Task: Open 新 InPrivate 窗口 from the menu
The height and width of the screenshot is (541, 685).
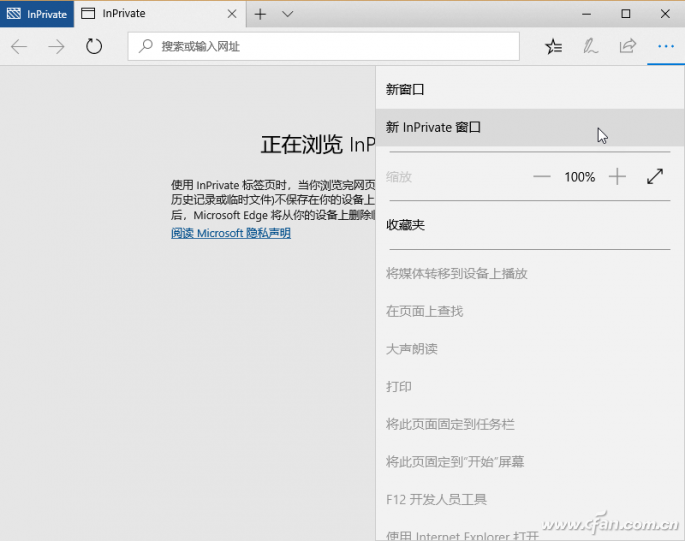Action: point(530,127)
